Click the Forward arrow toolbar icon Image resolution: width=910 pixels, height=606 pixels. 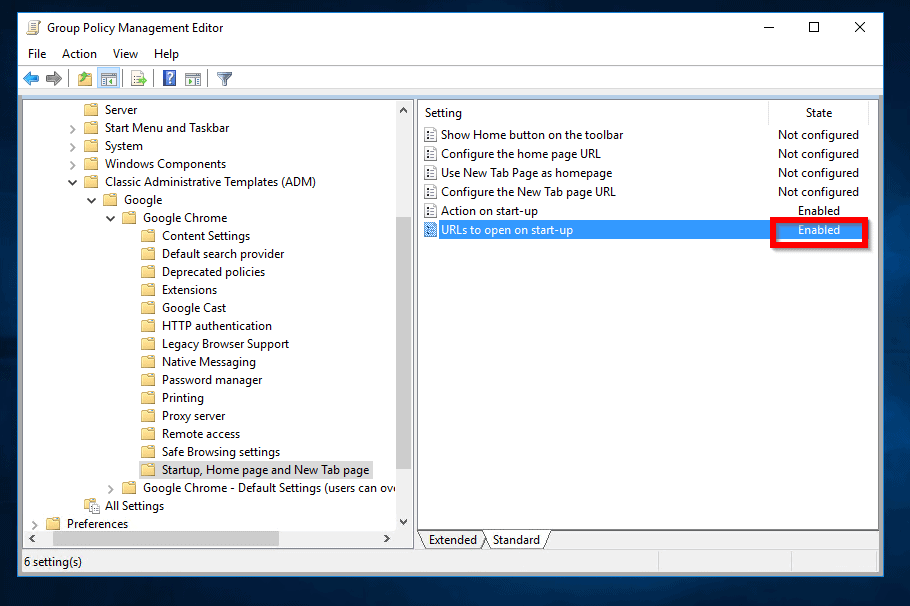54,79
